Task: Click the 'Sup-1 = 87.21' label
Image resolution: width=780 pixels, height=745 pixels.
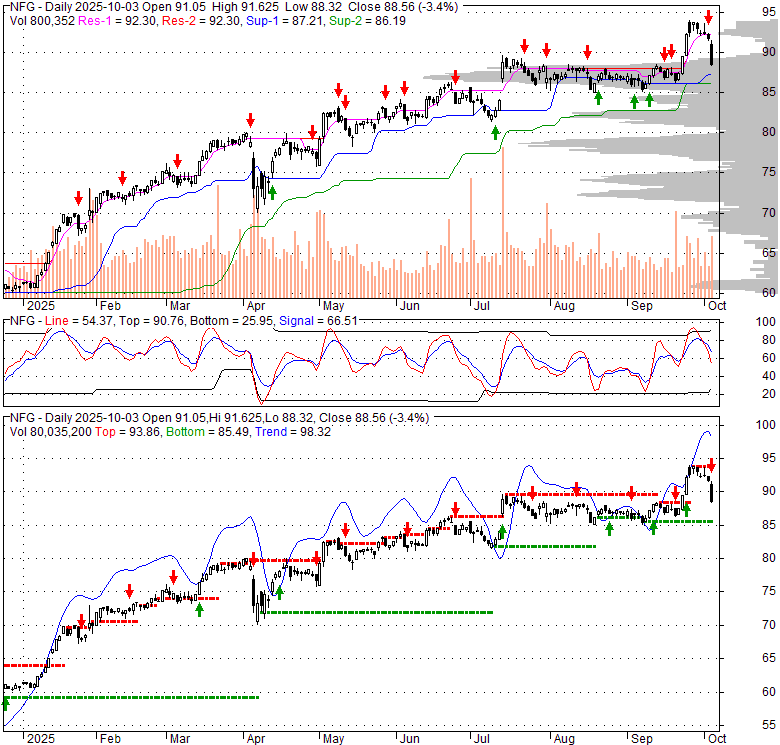Action: click(x=285, y=21)
